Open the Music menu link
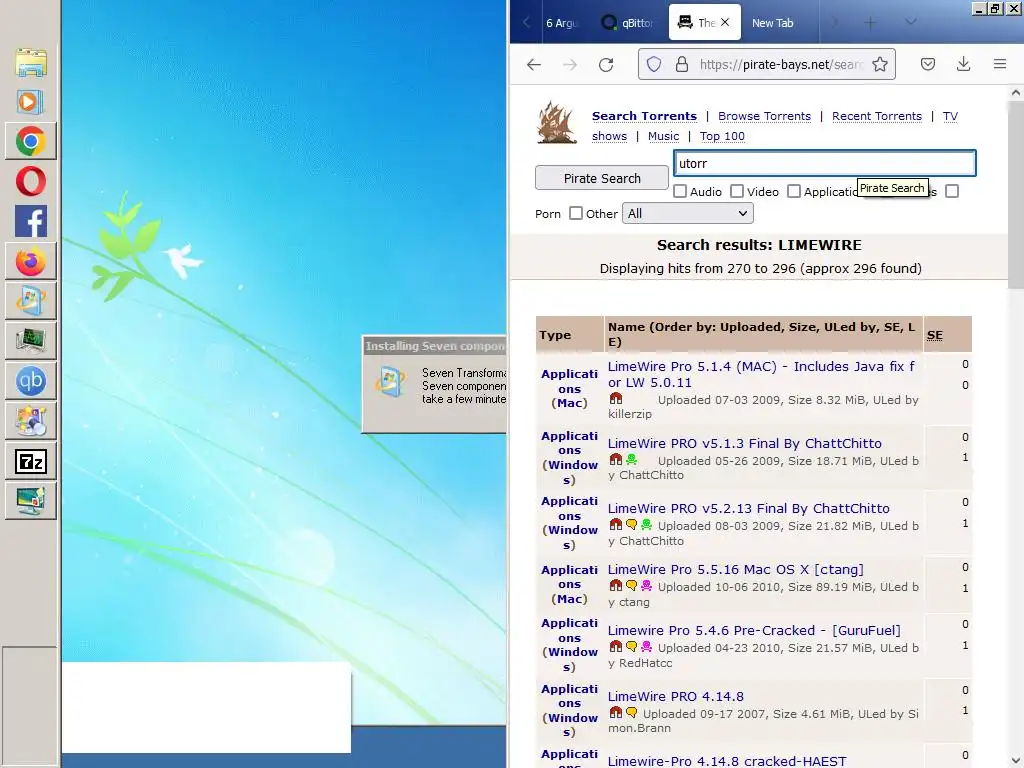The height and width of the screenshot is (768, 1024). click(663, 136)
